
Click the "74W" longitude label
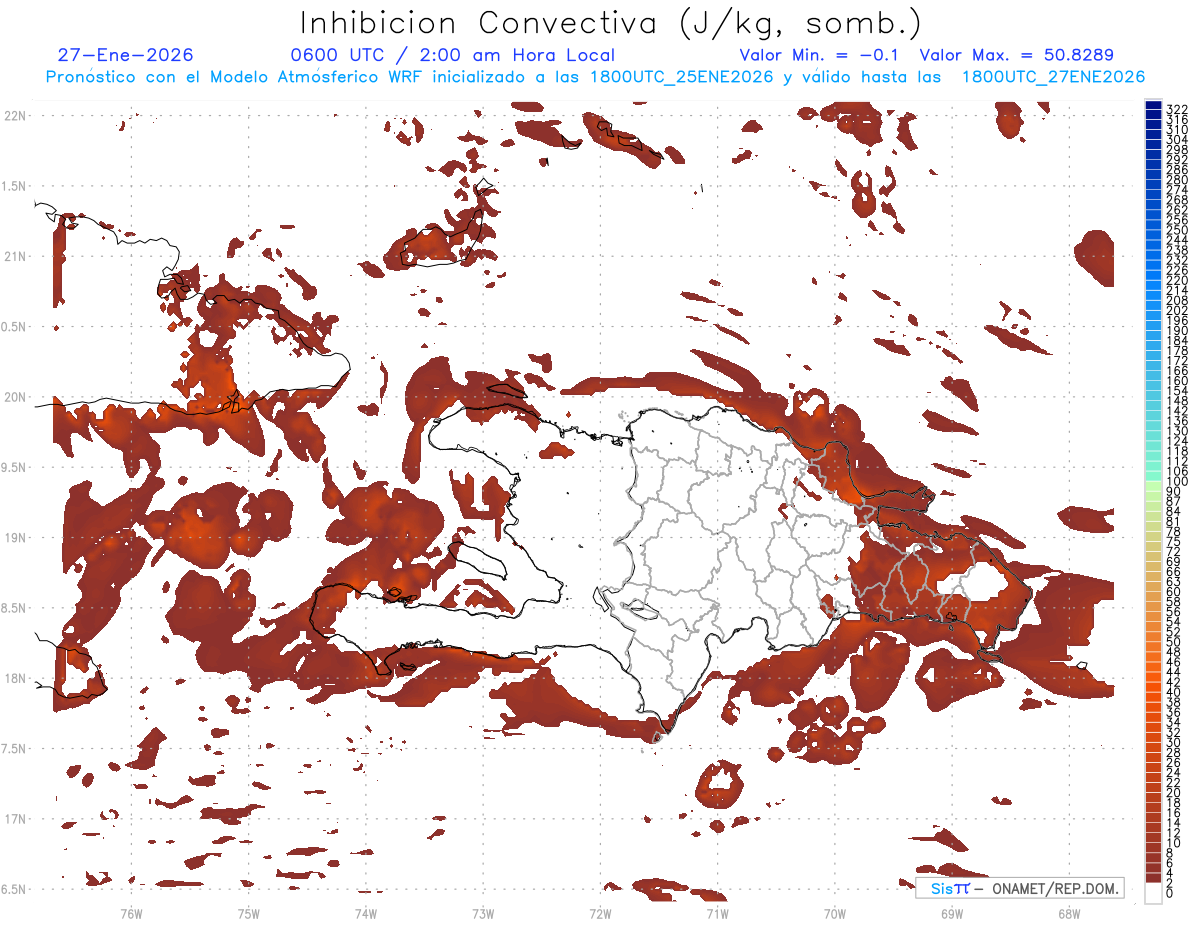(x=365, y=913)
